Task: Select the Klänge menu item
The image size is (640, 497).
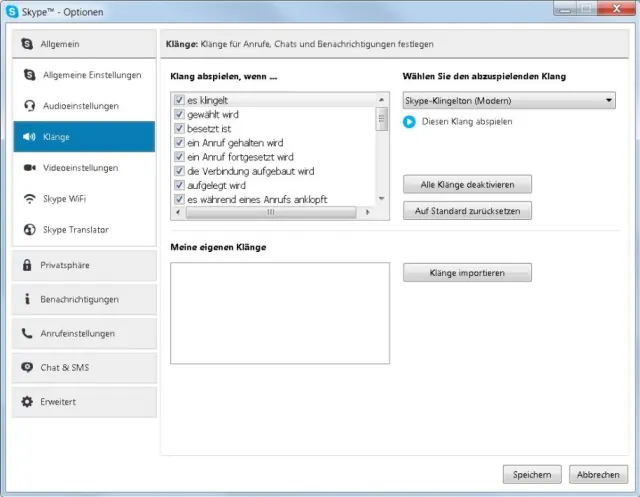Action: click(84, 137)
